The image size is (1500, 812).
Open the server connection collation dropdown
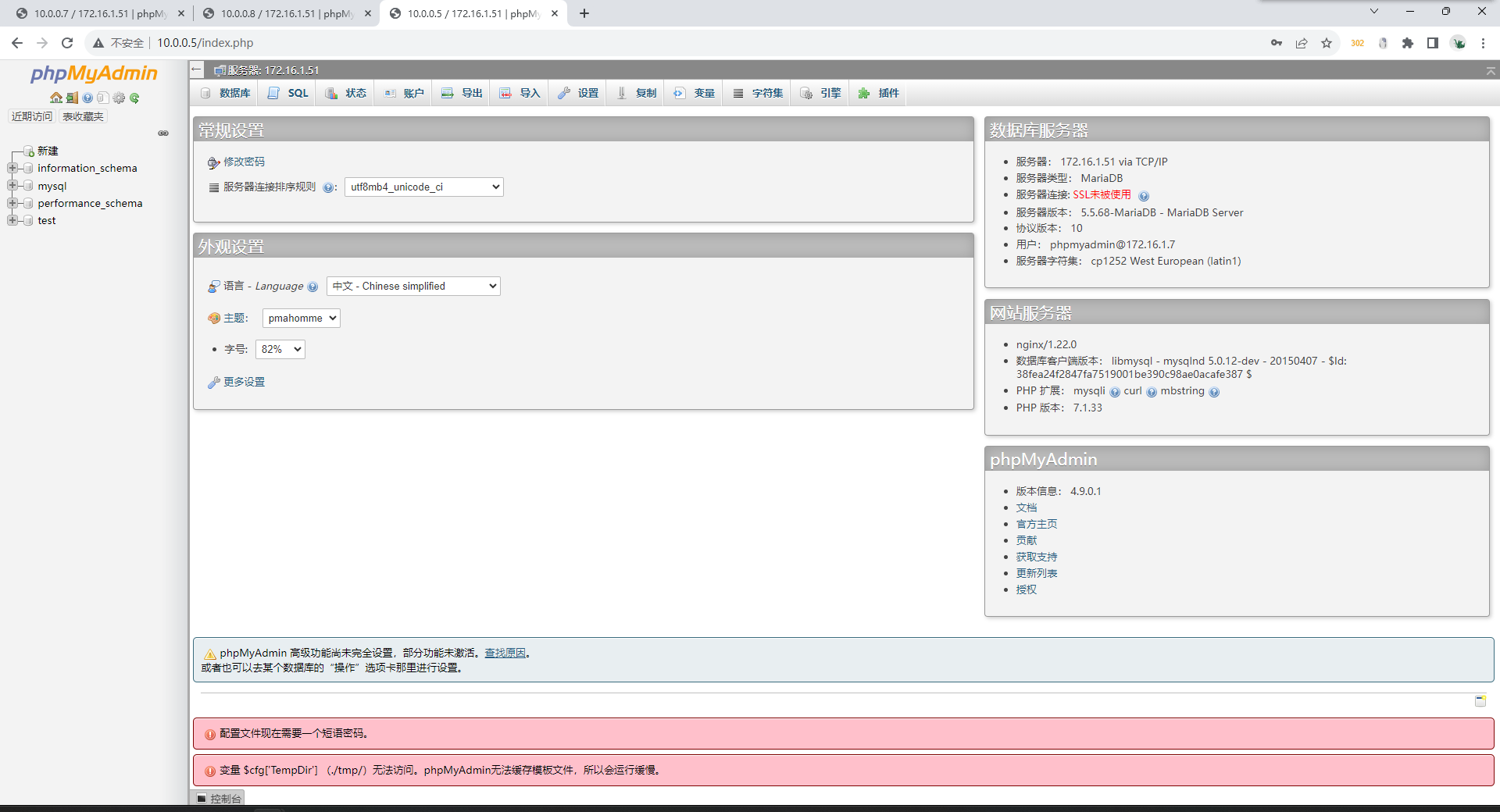click(x=424, y=187)
